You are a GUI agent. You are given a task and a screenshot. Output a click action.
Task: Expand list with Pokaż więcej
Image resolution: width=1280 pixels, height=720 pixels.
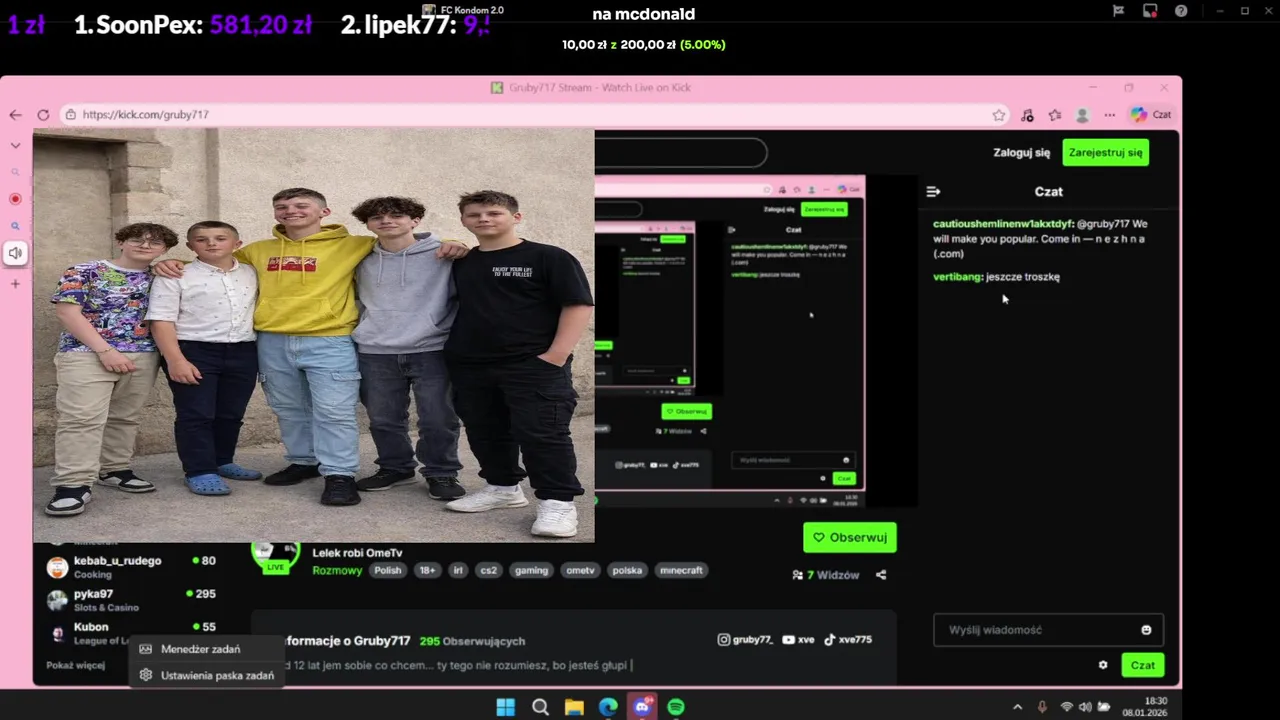[75, 665]
